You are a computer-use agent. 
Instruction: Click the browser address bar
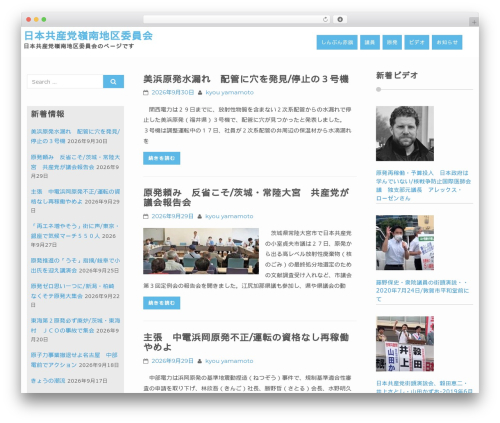(233, 20)
